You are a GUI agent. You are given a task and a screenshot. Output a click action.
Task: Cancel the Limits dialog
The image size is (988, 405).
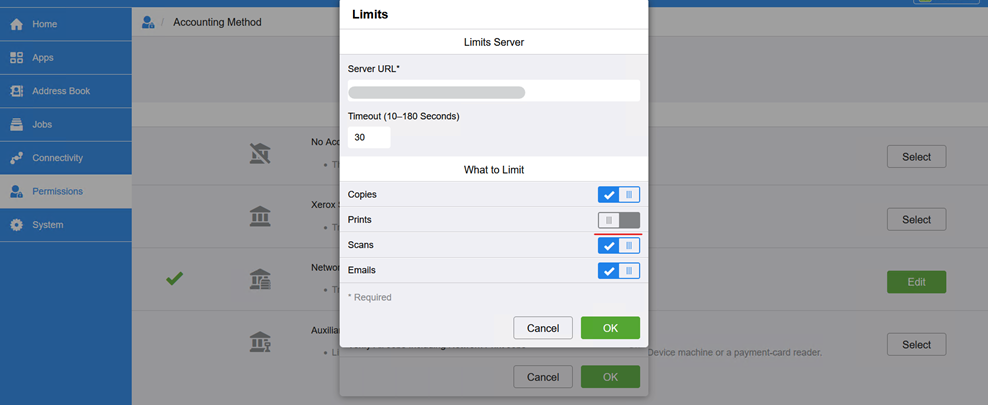pyautogui.click(x=542, y=328)
